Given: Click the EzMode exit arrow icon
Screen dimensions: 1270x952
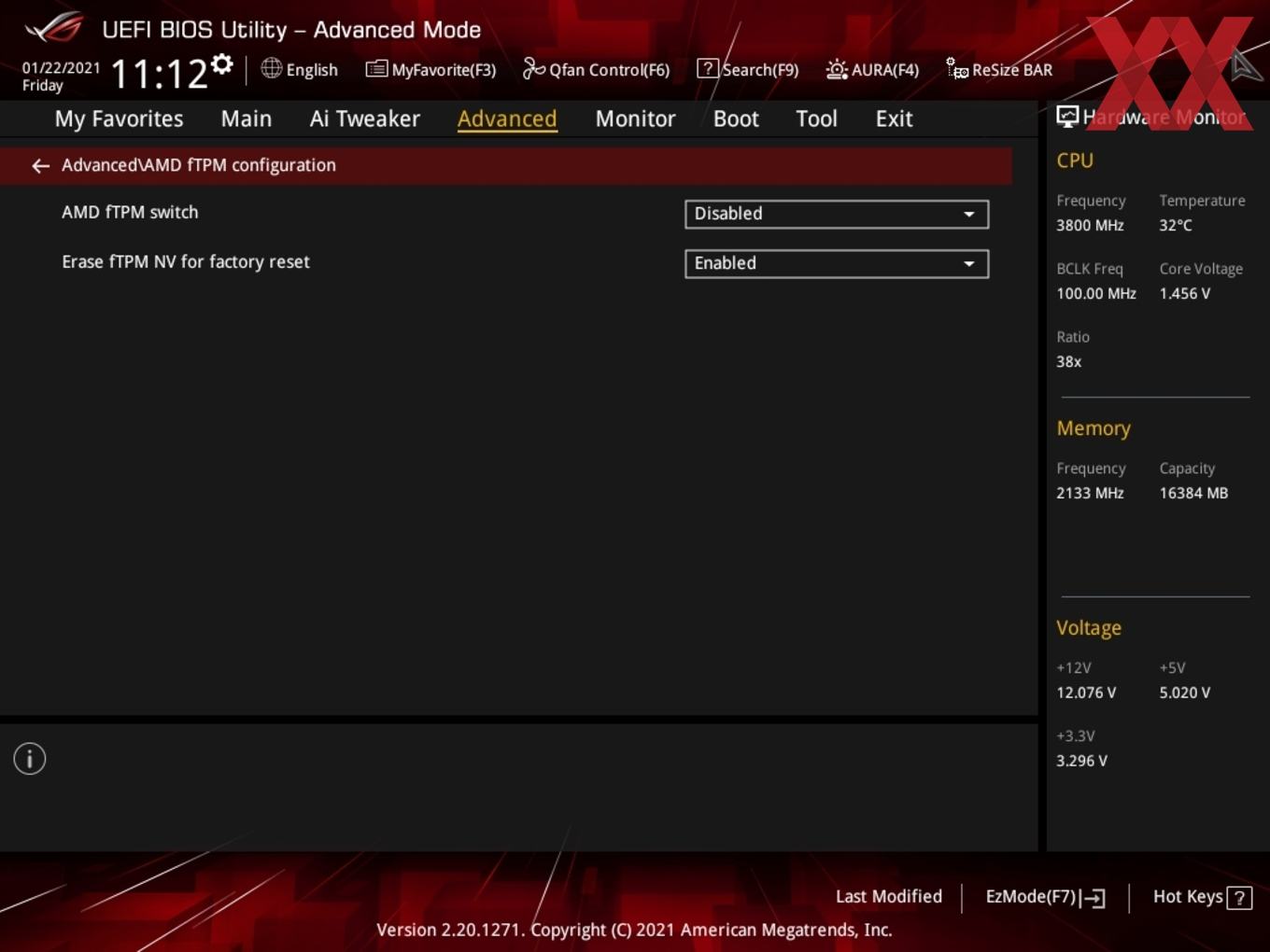Looking at the screenshot, I should [1093, 898].
